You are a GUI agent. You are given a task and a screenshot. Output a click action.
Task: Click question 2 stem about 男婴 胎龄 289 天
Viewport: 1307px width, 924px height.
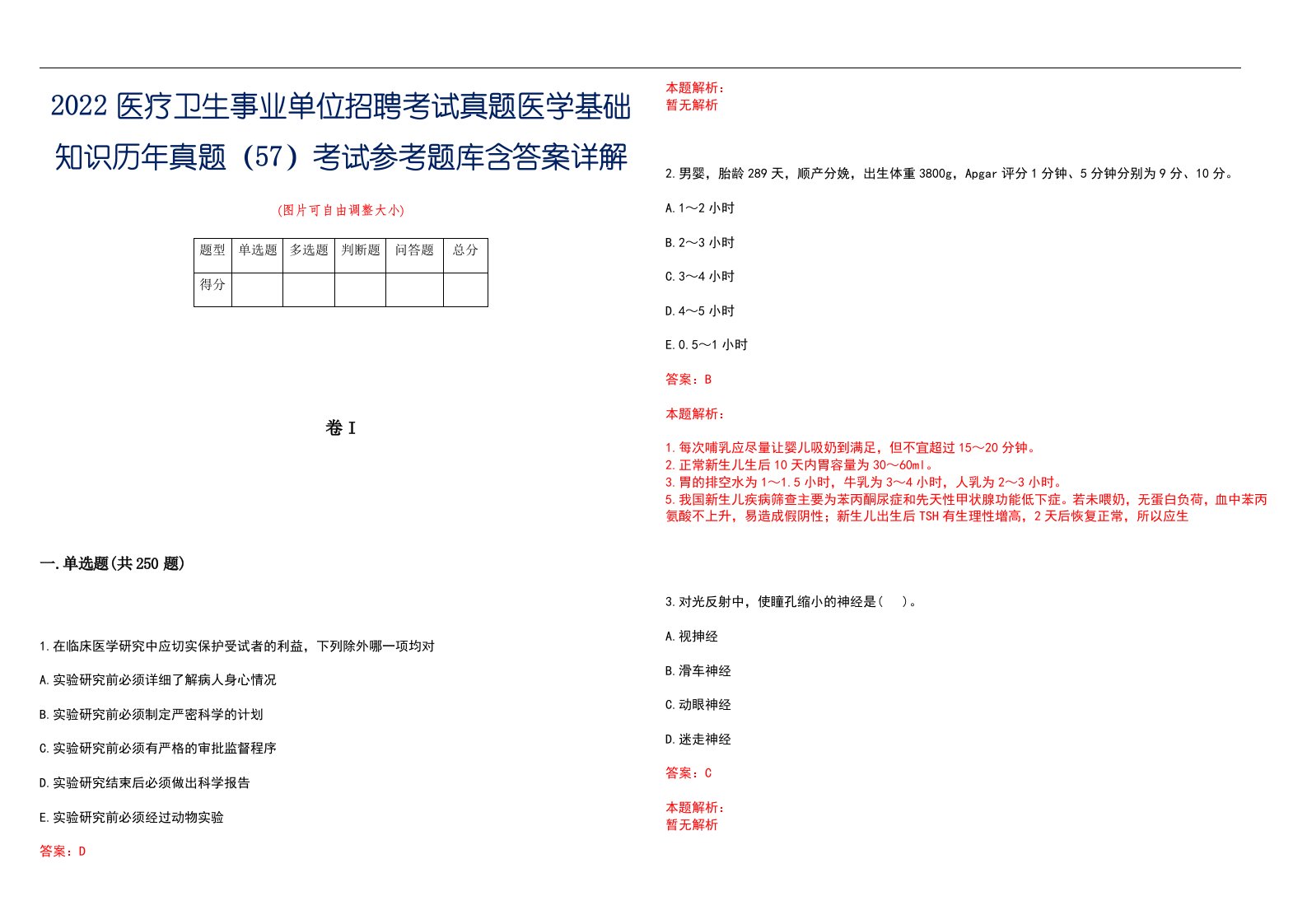tap(950, 174)
